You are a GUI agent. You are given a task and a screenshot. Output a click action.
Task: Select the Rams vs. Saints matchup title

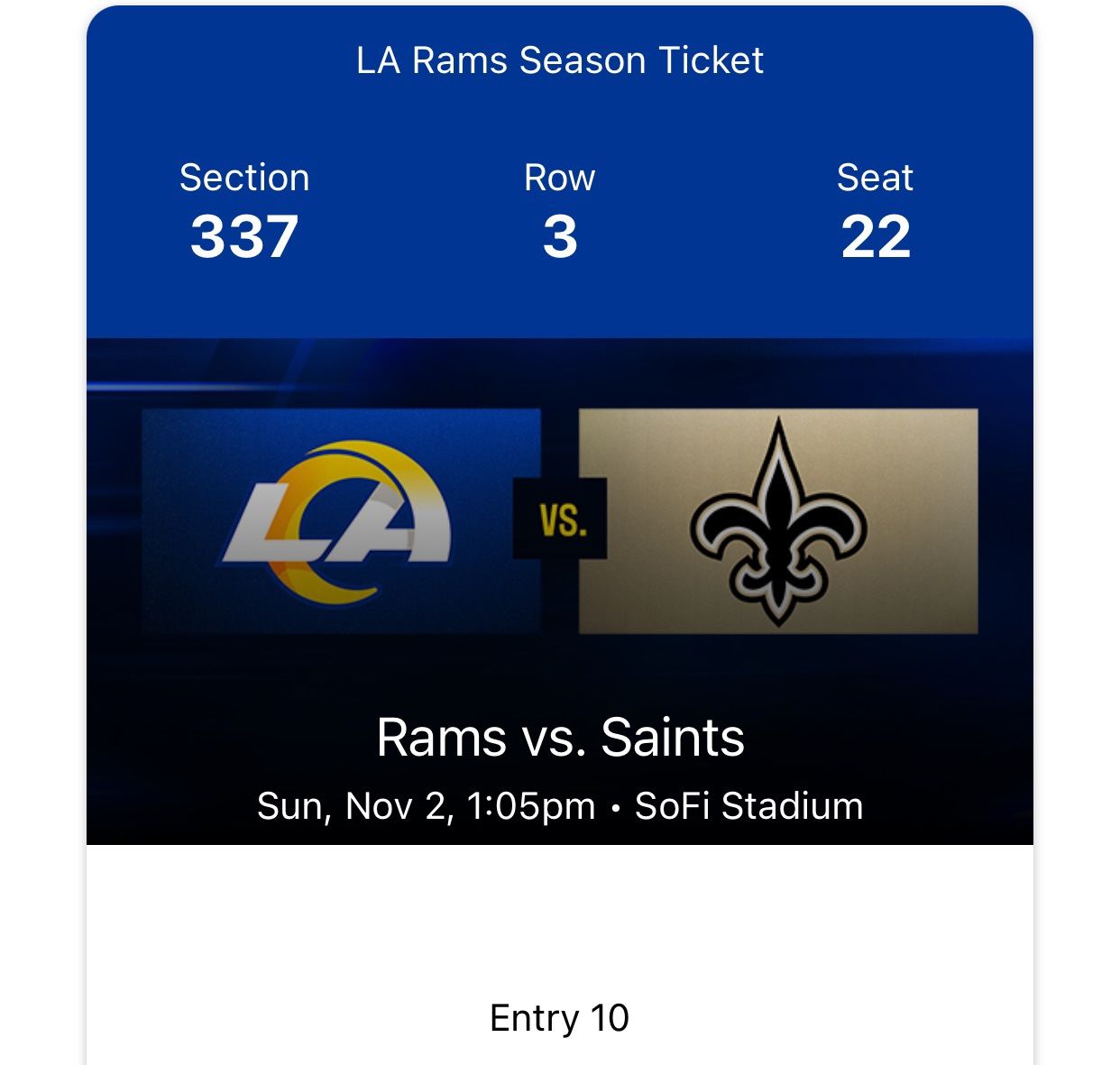[559, 738]
